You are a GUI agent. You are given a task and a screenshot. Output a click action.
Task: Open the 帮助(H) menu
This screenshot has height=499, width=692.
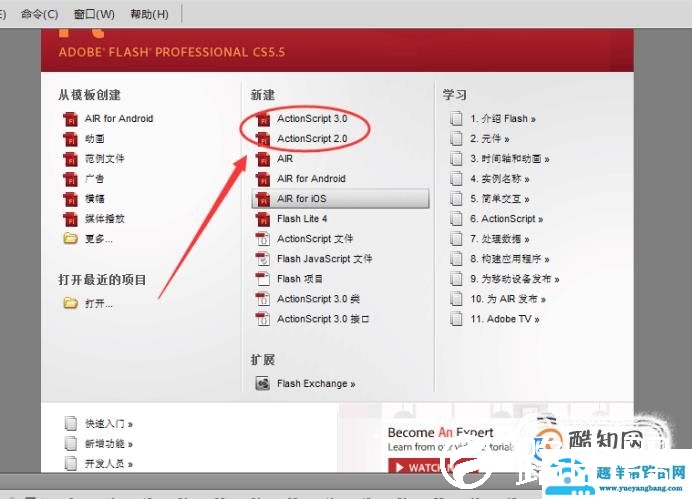point(149,14)
